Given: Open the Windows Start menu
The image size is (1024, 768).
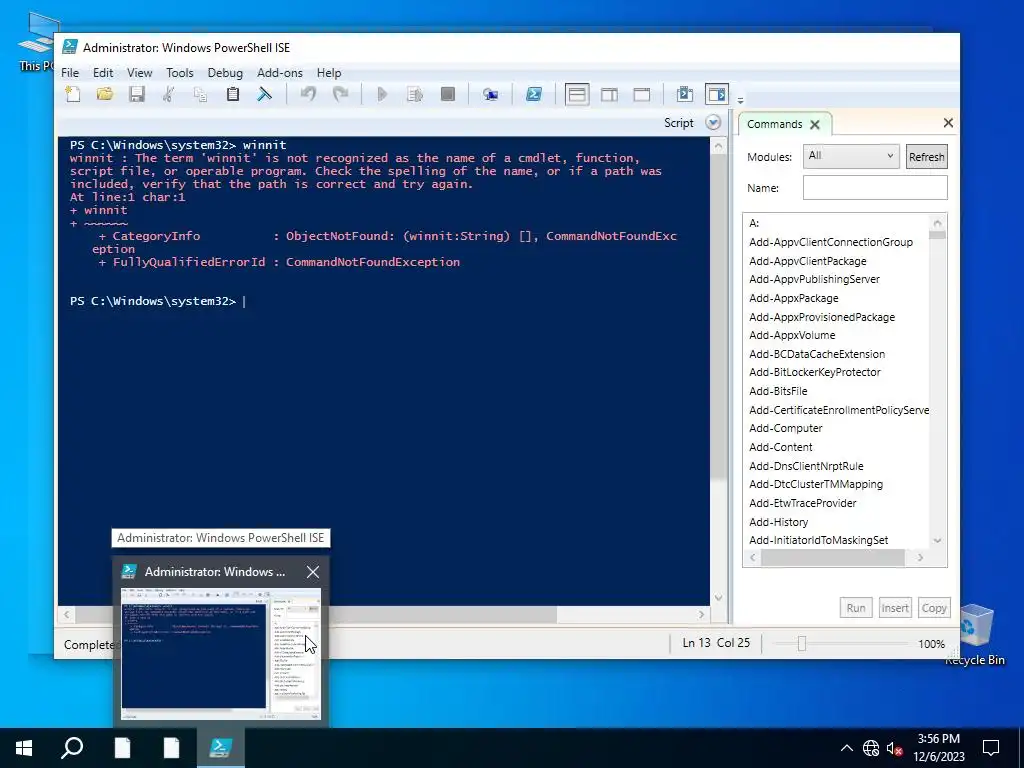Looking at the screenshot, I should [x=24, y=748].
